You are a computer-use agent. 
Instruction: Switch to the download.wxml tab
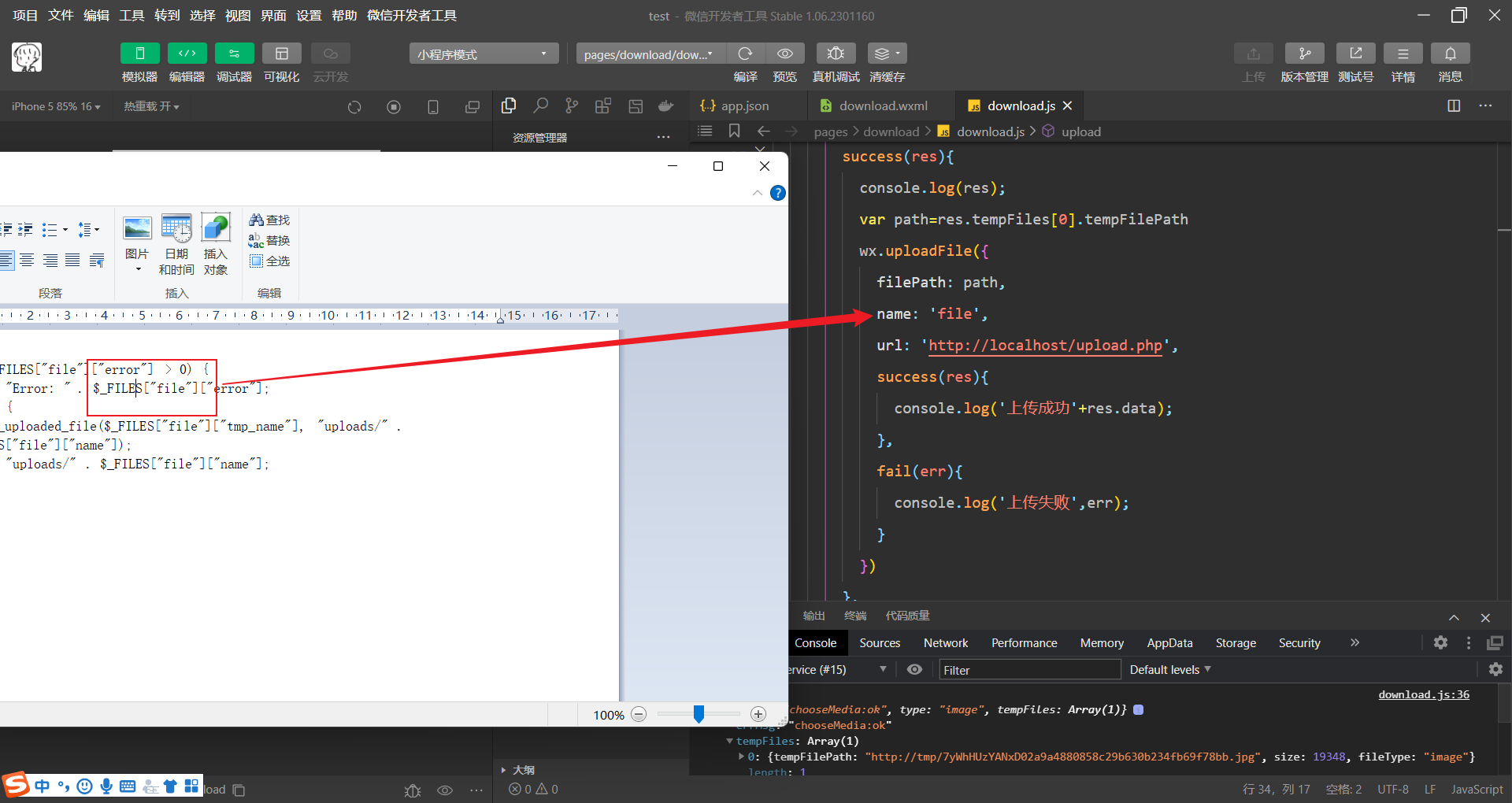883,105
